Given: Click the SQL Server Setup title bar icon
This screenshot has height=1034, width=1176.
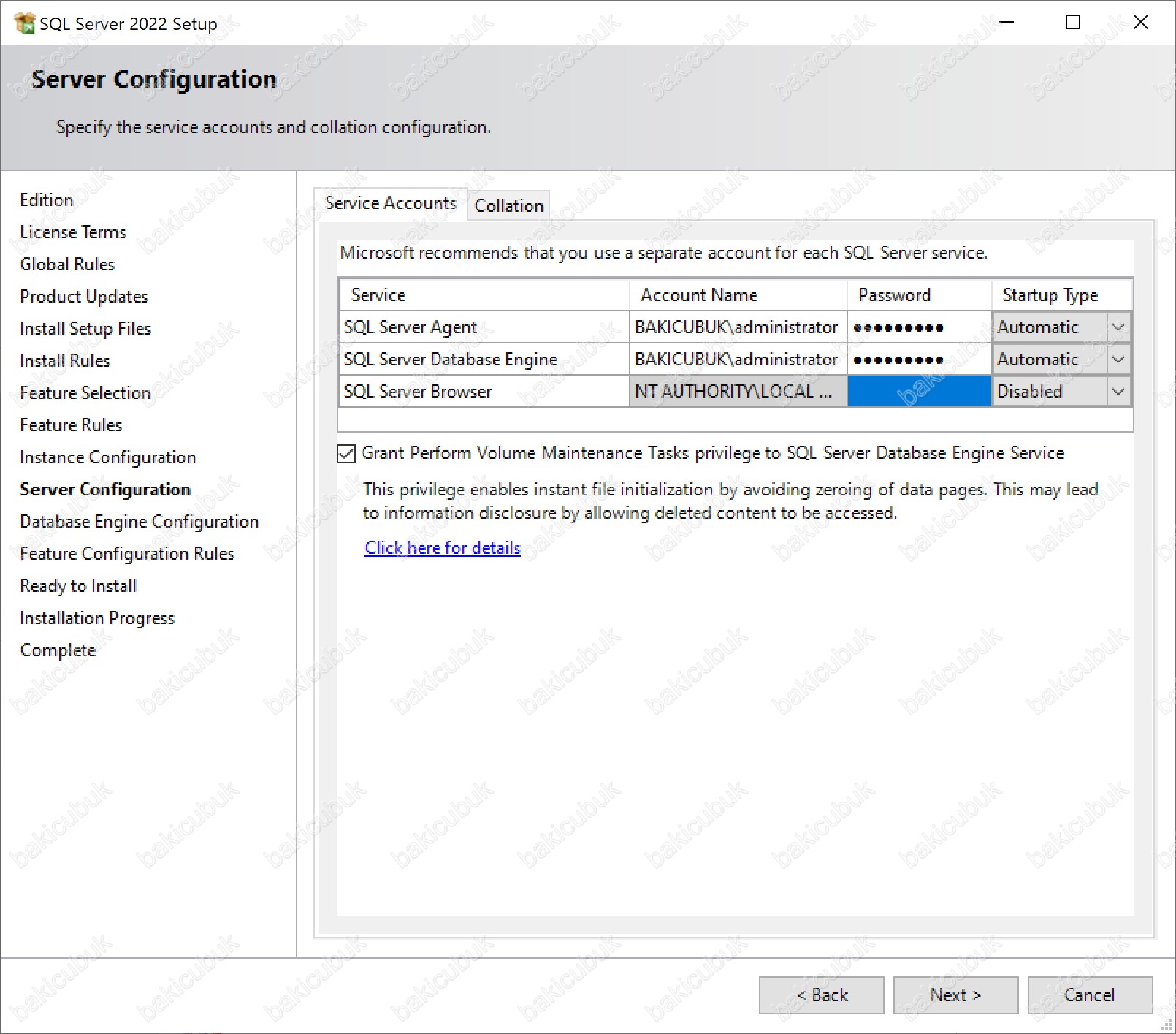Looking at the screenshot, I should coord(24,23).
